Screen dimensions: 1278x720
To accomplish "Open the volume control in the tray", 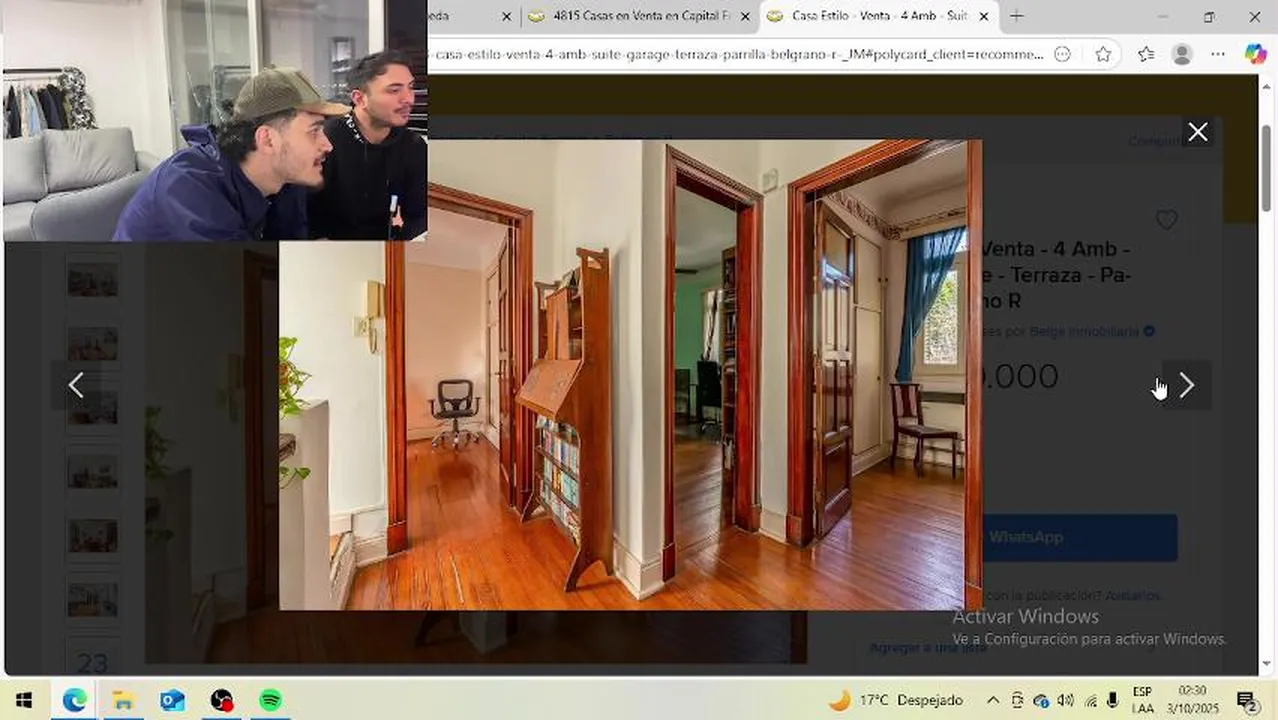I will [x=1065, y=700].
